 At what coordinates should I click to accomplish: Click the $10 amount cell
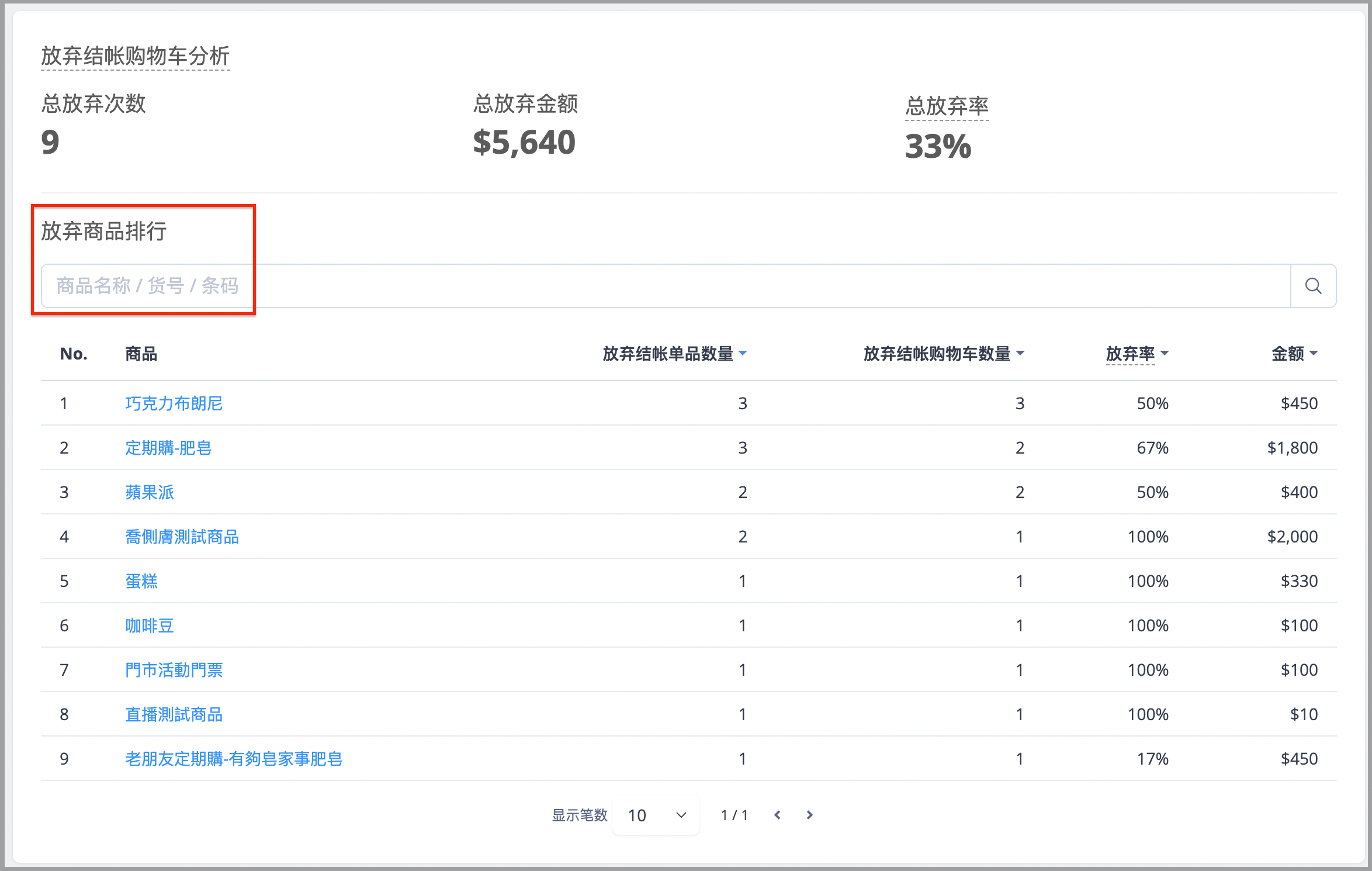pyautogui.click(x=1304, y=714)
